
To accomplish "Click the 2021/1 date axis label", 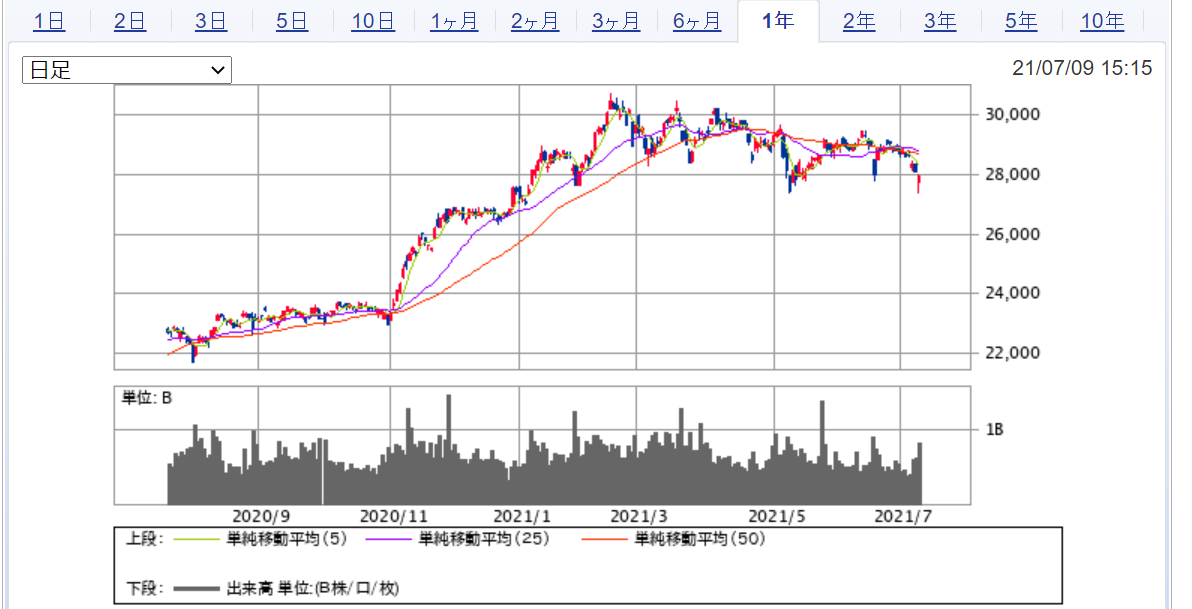I will pos(522,516).
